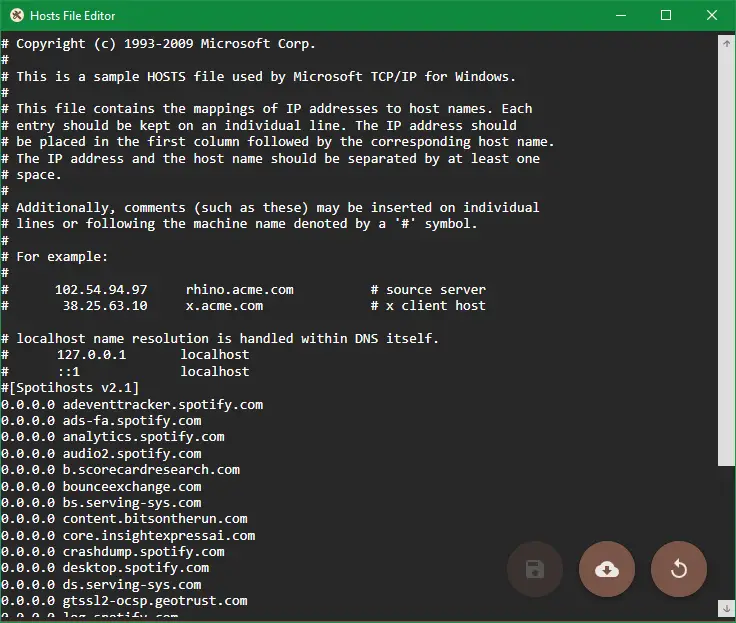Click the '38.25.63.10' example IP
736x623 pixels.
click(x=105, y=306)
